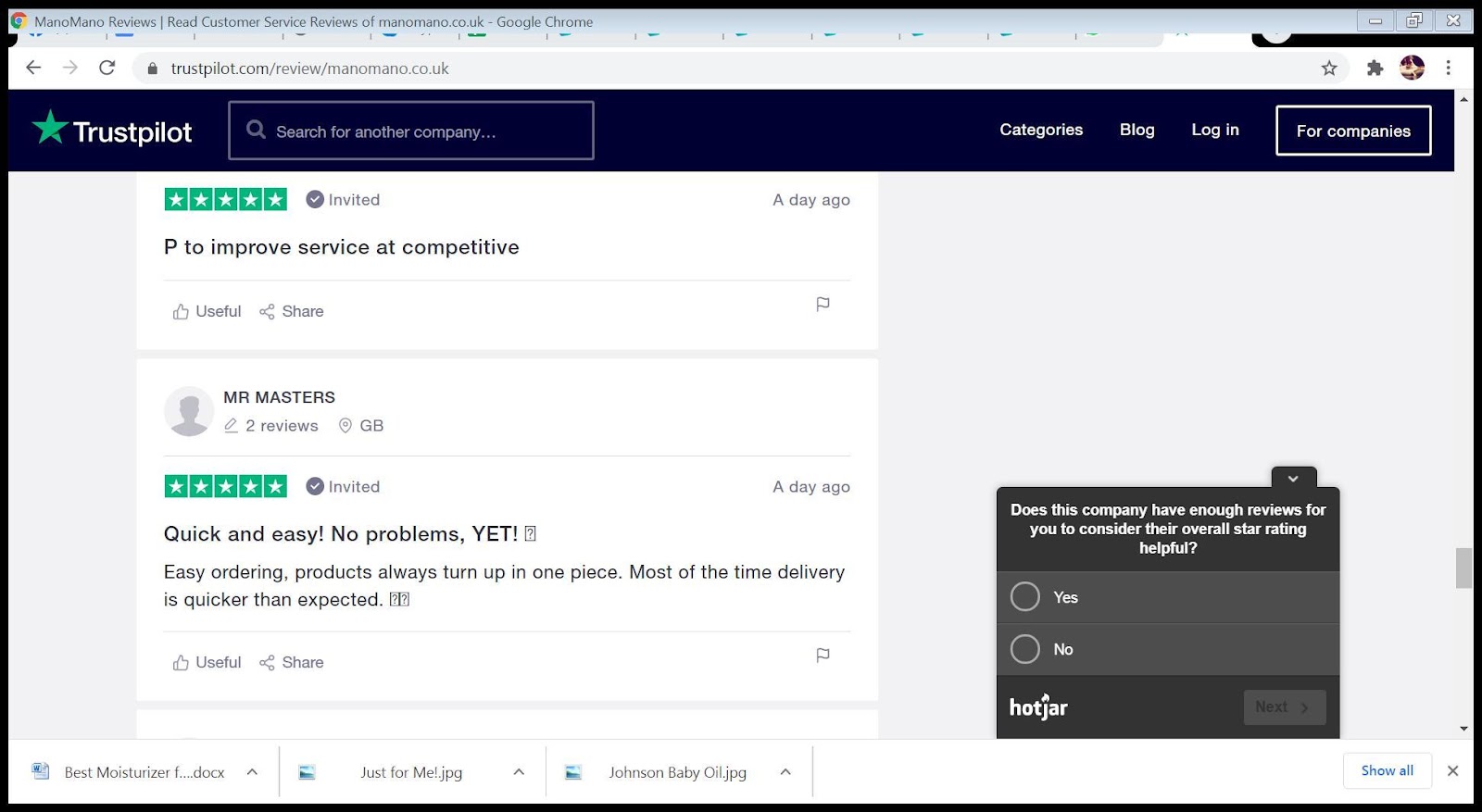Close the downloads bar
This screenshot has width=1482, height=812.
click(x=1452, y=770)
